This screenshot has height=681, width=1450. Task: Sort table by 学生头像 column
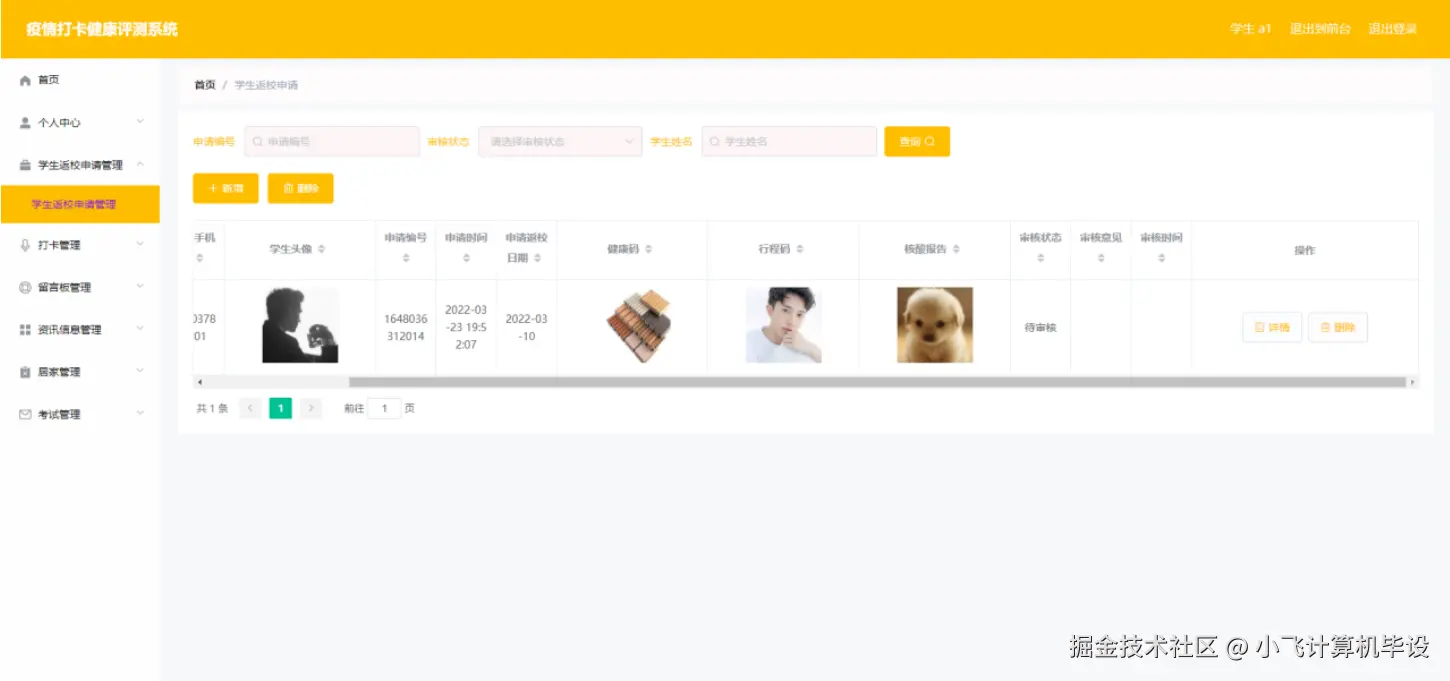point(321,249)
